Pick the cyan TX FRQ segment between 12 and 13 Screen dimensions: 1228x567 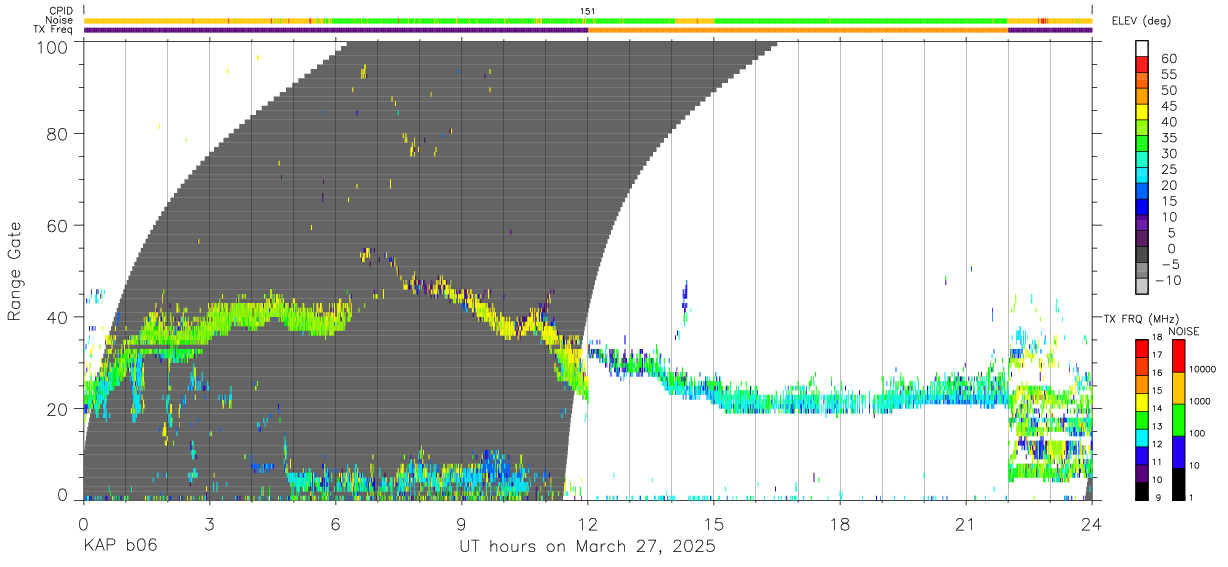pos(1141,437)
